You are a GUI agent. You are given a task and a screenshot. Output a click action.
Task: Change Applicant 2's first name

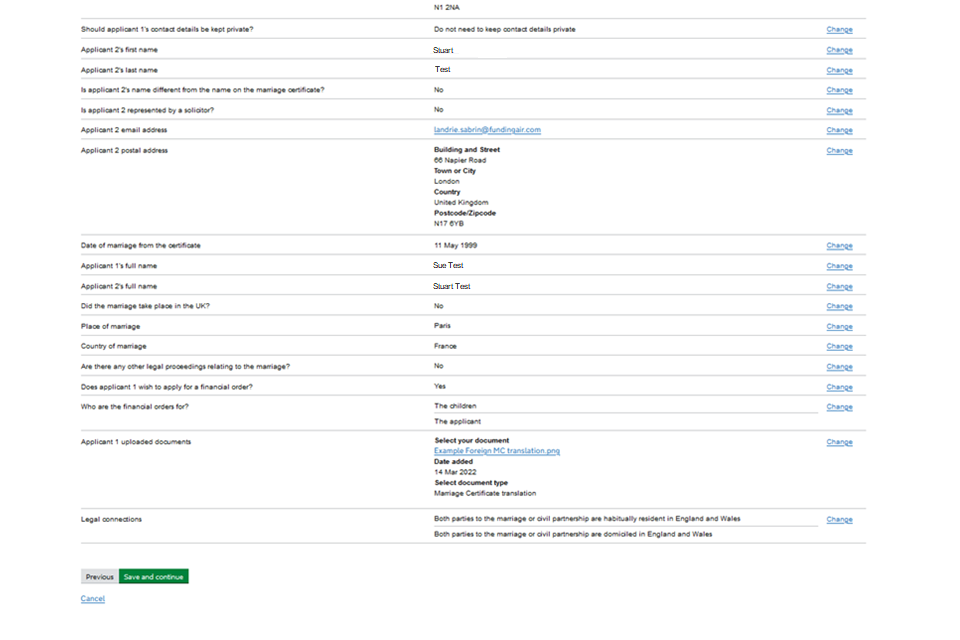point(839,50)
